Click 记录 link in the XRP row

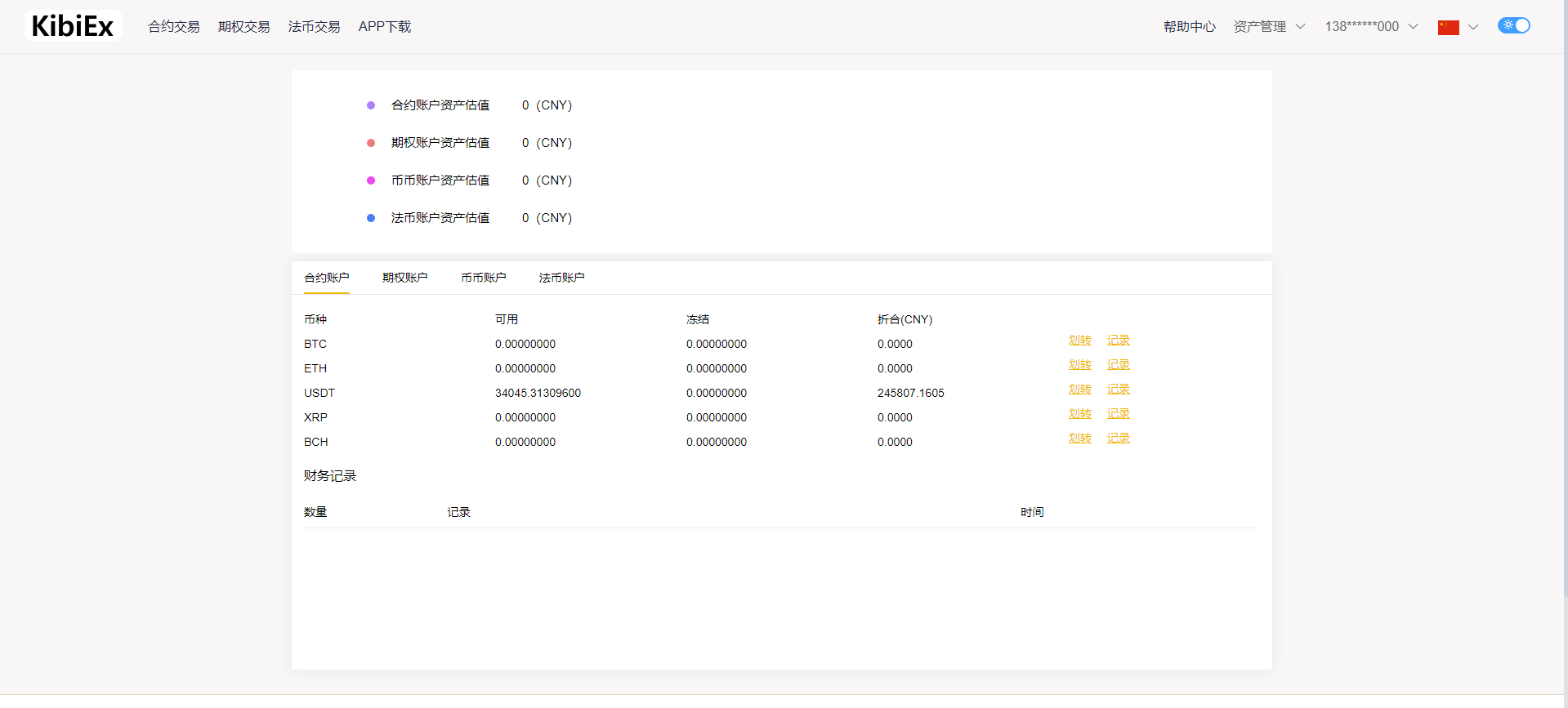1119,413
